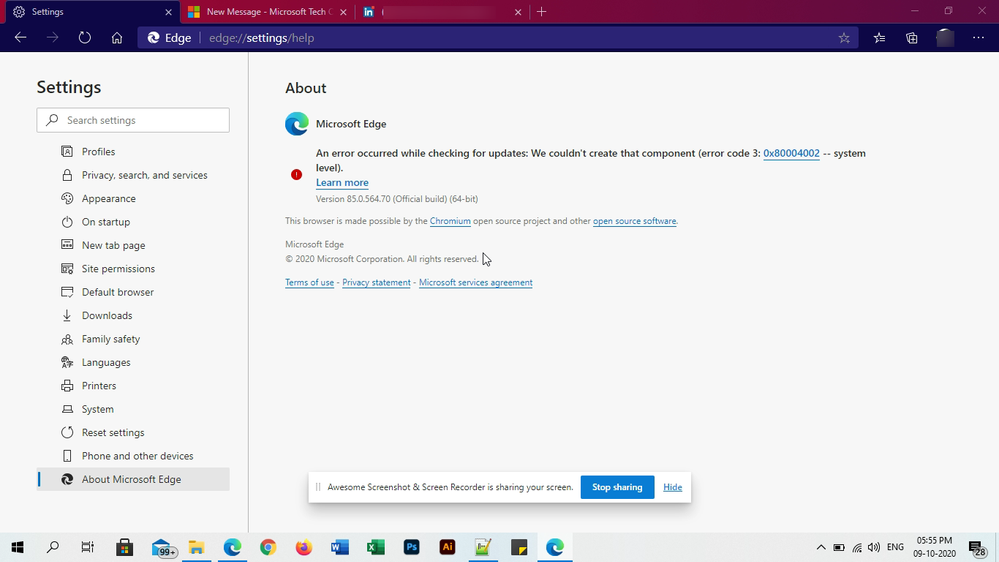Open the Settings and more ellipsis menu

tap(979, 38)
